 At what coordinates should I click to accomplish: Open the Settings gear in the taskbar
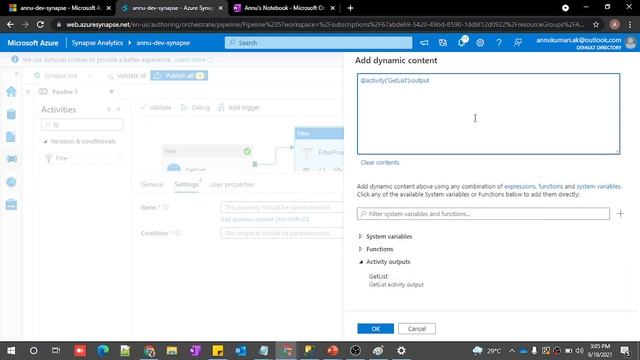(401, 351)
